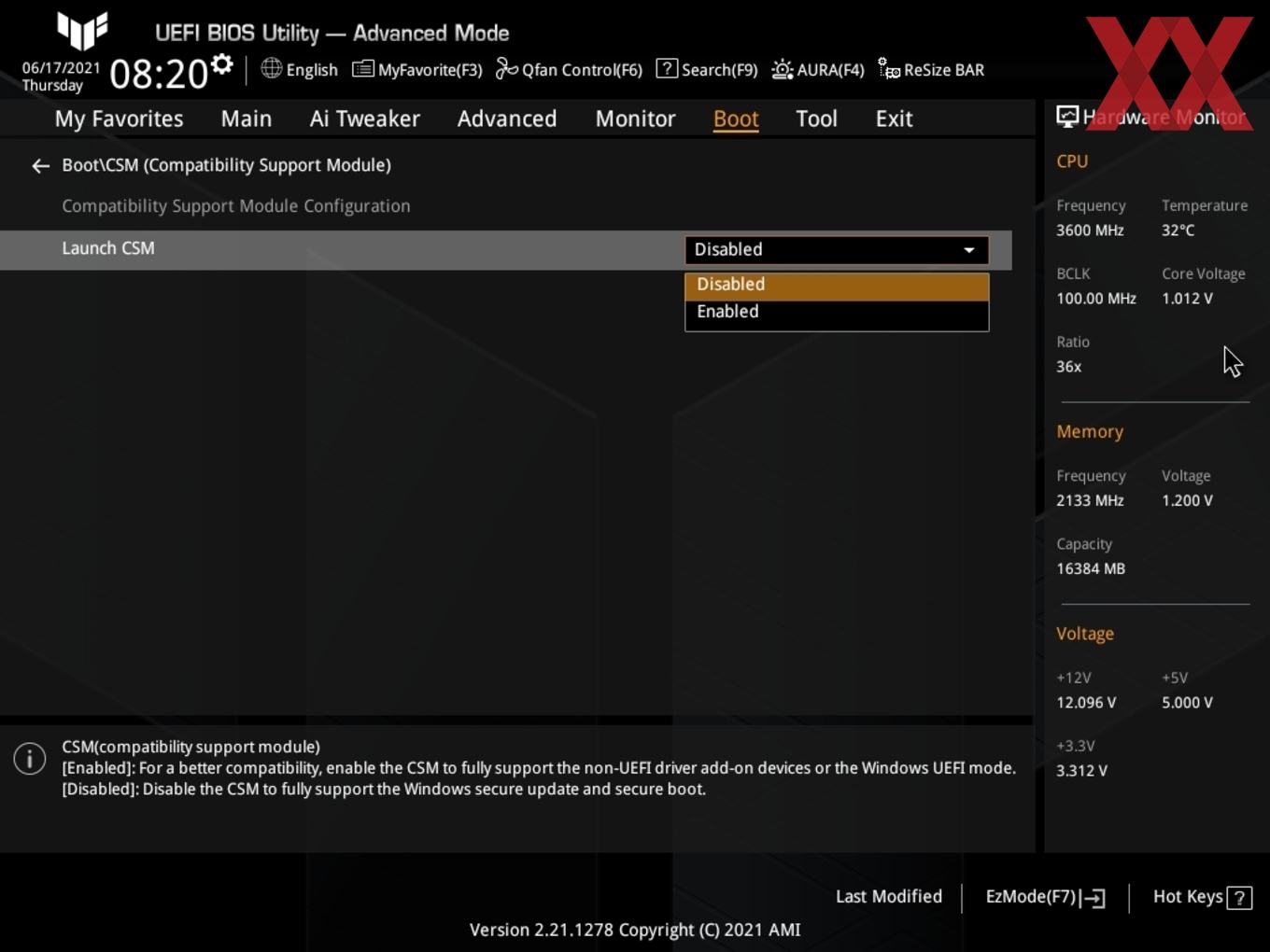
Task: Click the Boot\CSM breadcrumb text
Action: click(x=226, y=165)
